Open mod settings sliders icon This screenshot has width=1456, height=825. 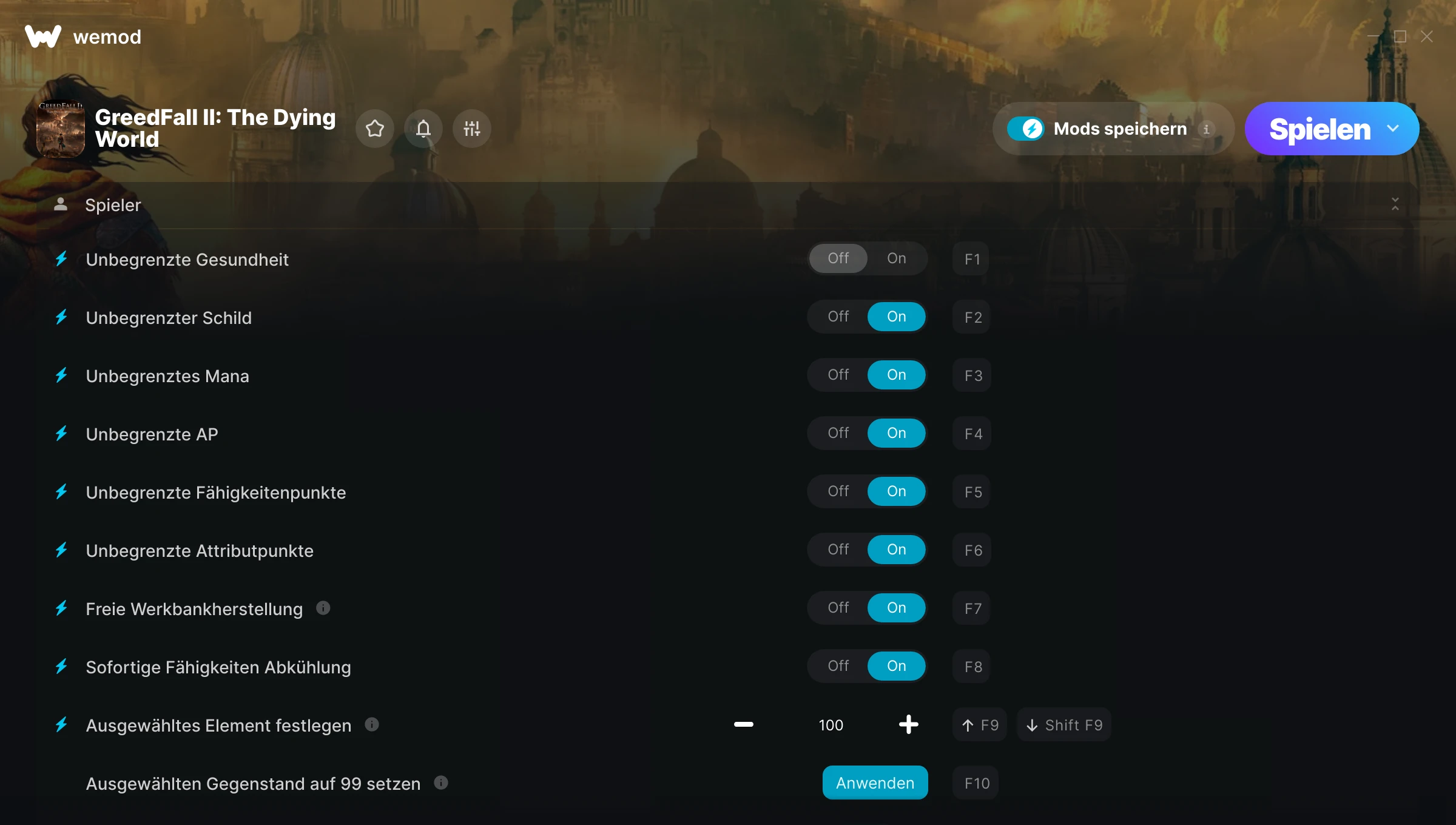coord(472,129)
